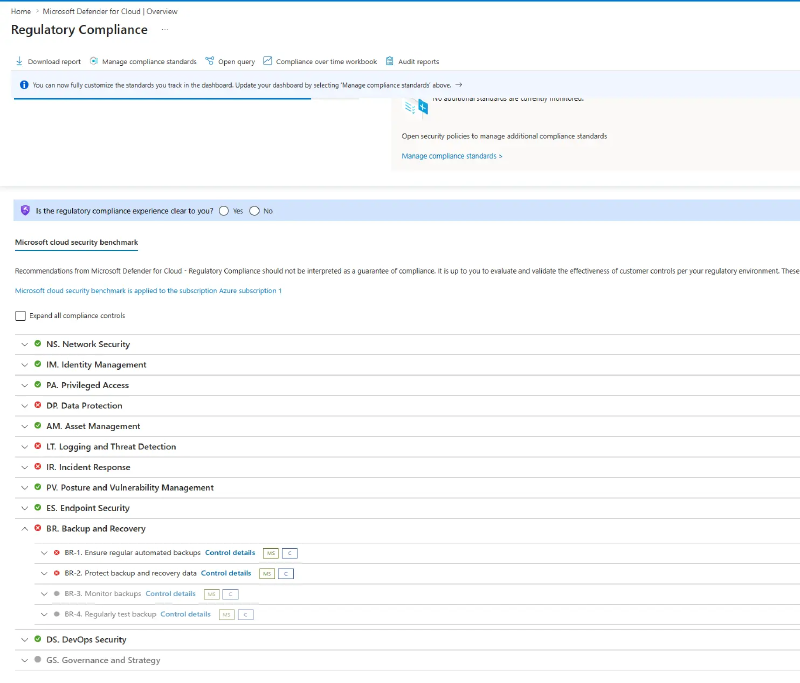
Task: Select the No radio button for feedback
Action: [254, 211]
